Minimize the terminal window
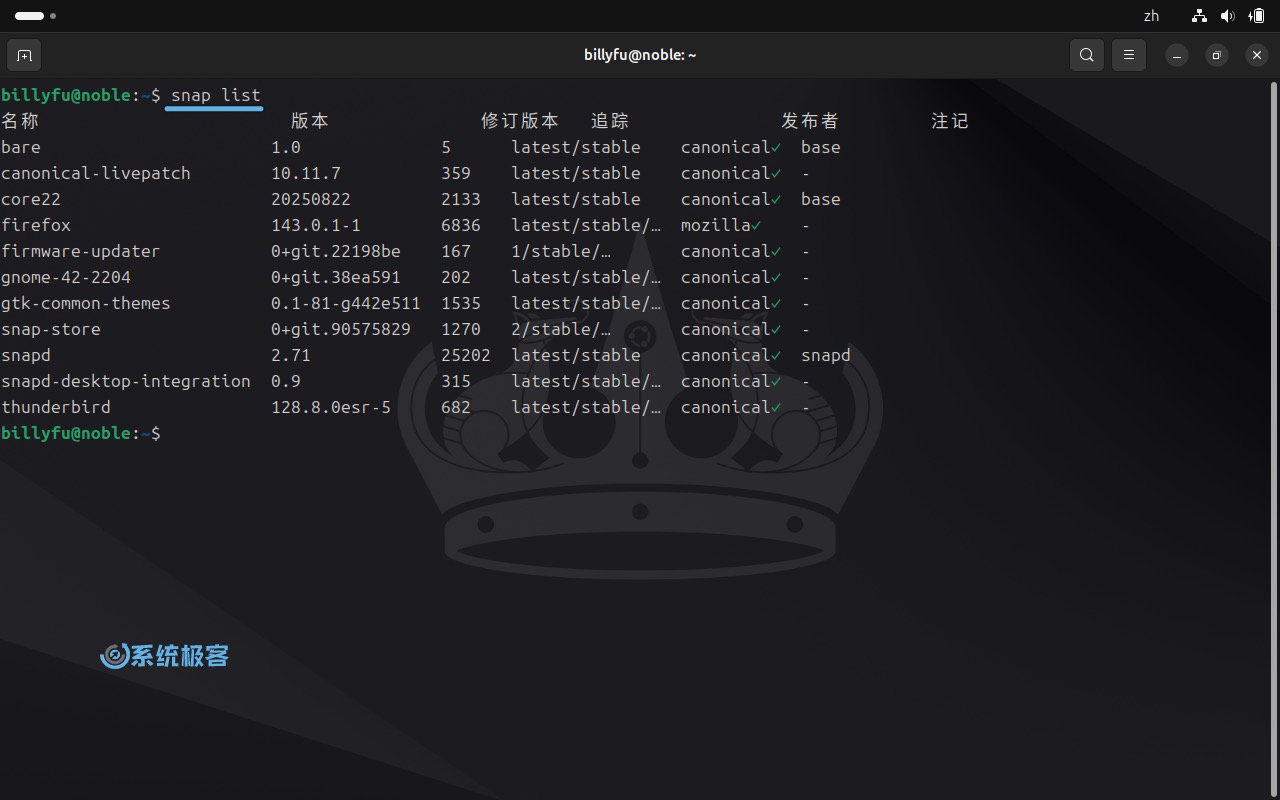The height and width of the screenshot is (800, 1280). click(1177, 55)
